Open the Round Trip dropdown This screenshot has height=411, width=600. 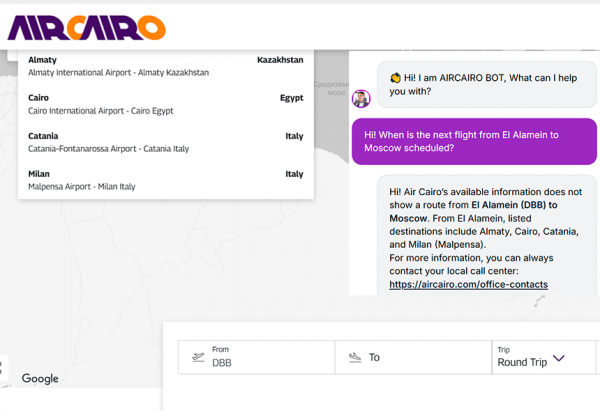click(x=543, y=357)
